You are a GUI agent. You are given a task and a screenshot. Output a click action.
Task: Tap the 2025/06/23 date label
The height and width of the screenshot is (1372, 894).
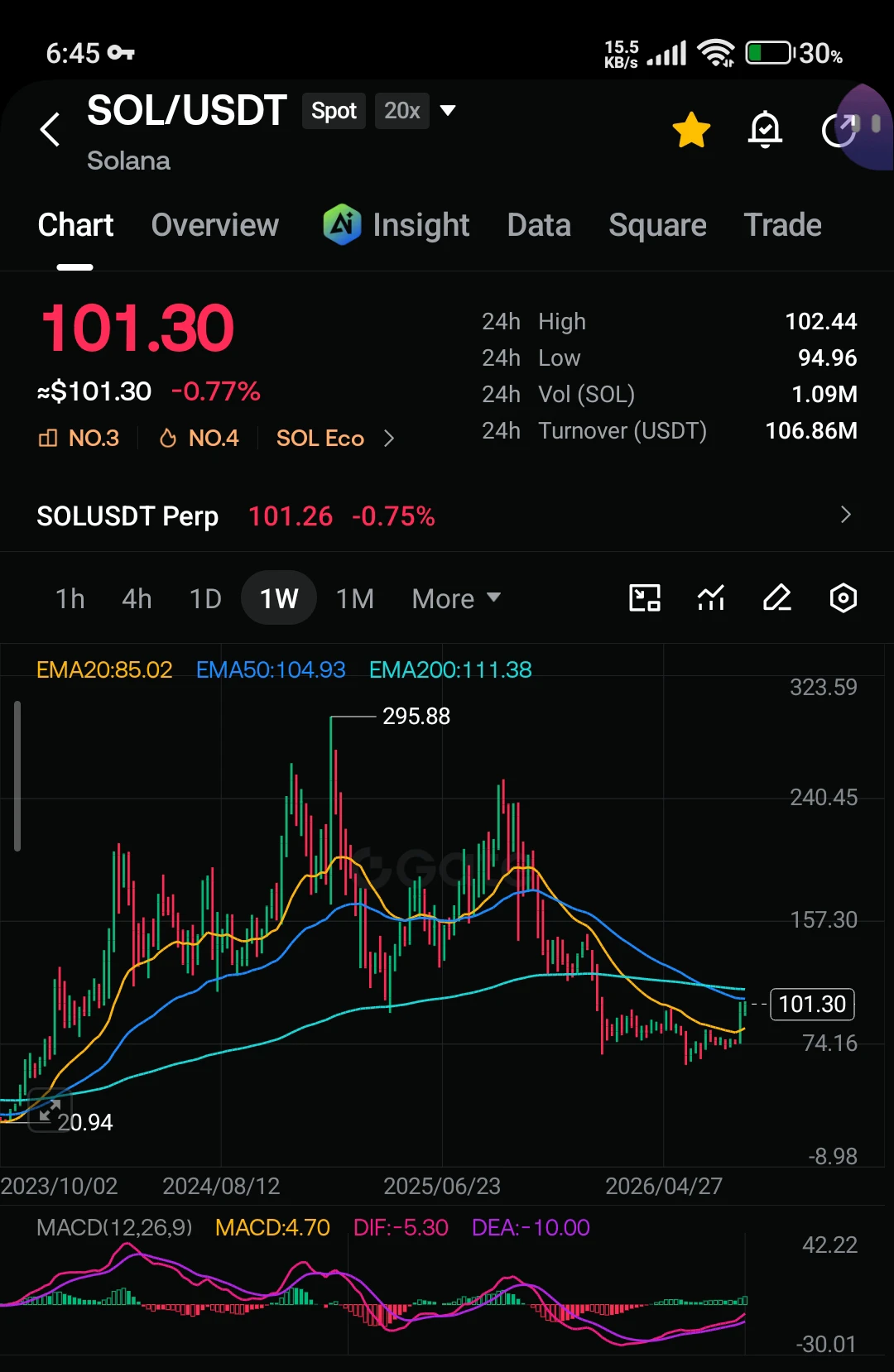pos(442,1186)
